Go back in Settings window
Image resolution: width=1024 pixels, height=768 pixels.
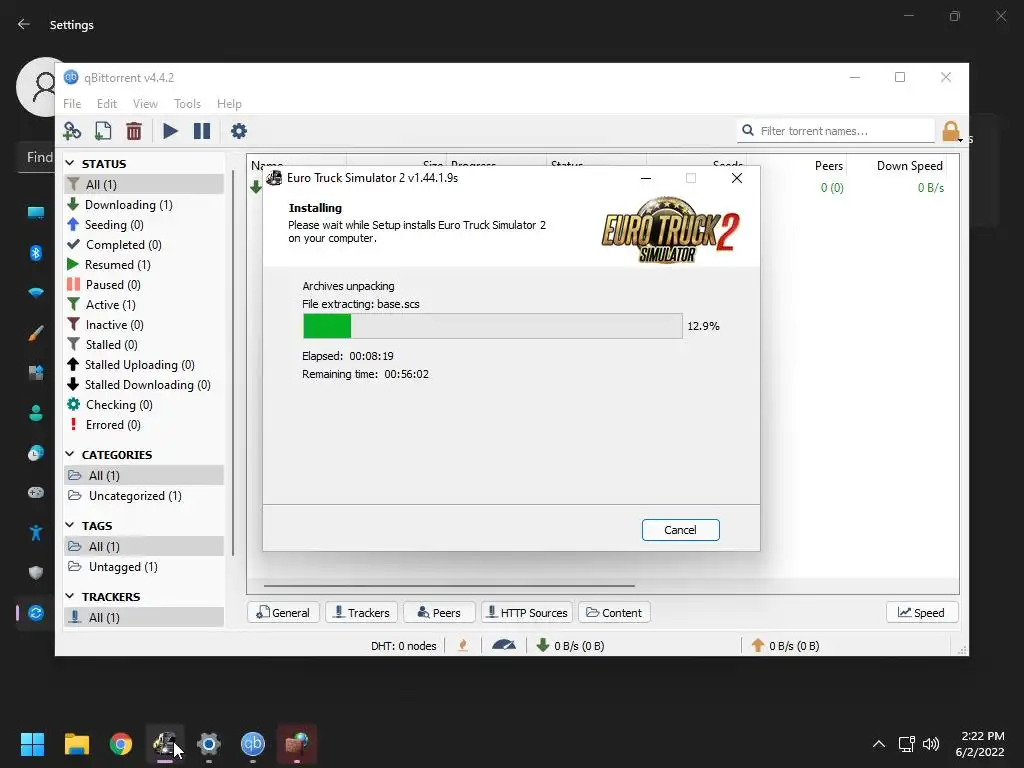[24, 25]
